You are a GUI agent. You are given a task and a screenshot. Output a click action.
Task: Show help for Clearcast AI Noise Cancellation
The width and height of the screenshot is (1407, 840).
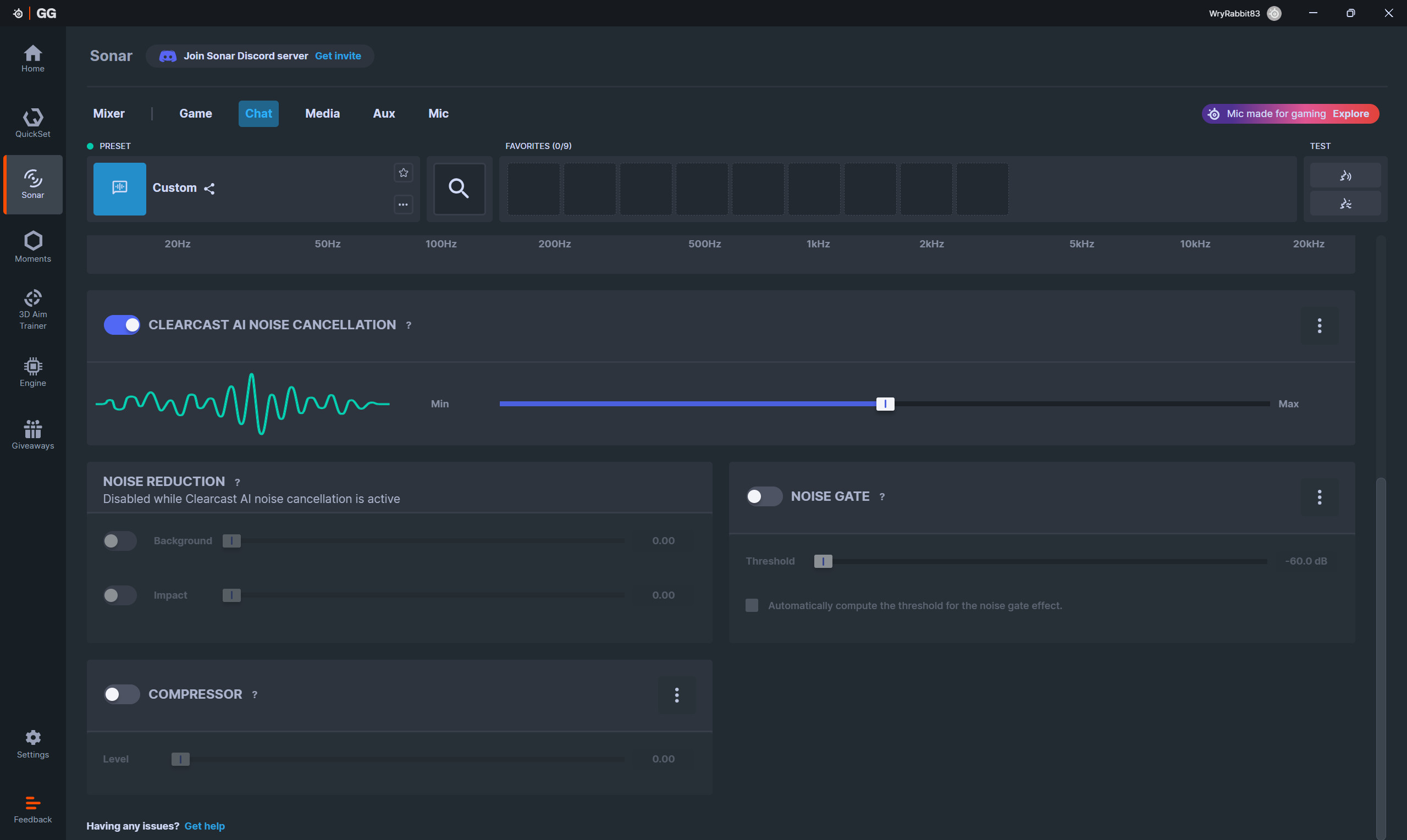[408, 325]
